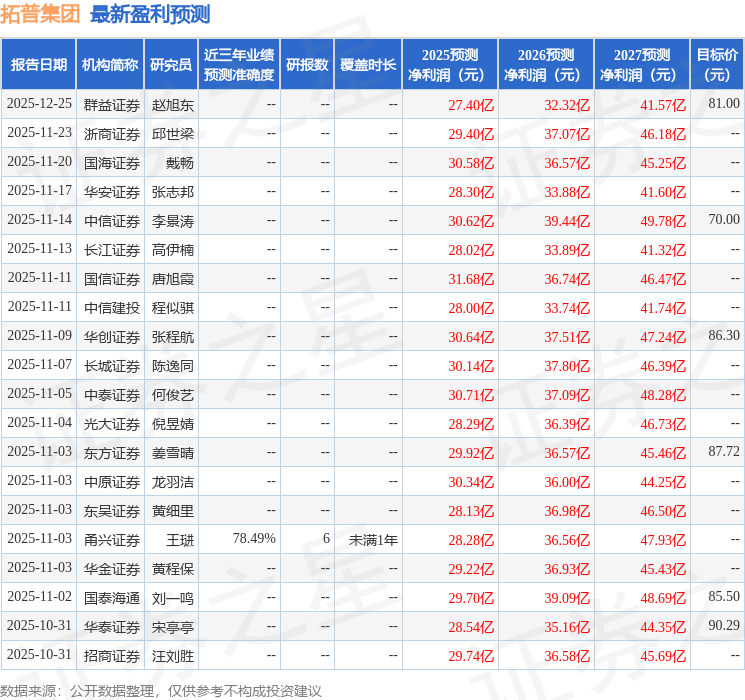The height and width of the screenshot is (700, 745).
Task: Click the 49.78亿 forecast value
Action: tap(663, 221)
